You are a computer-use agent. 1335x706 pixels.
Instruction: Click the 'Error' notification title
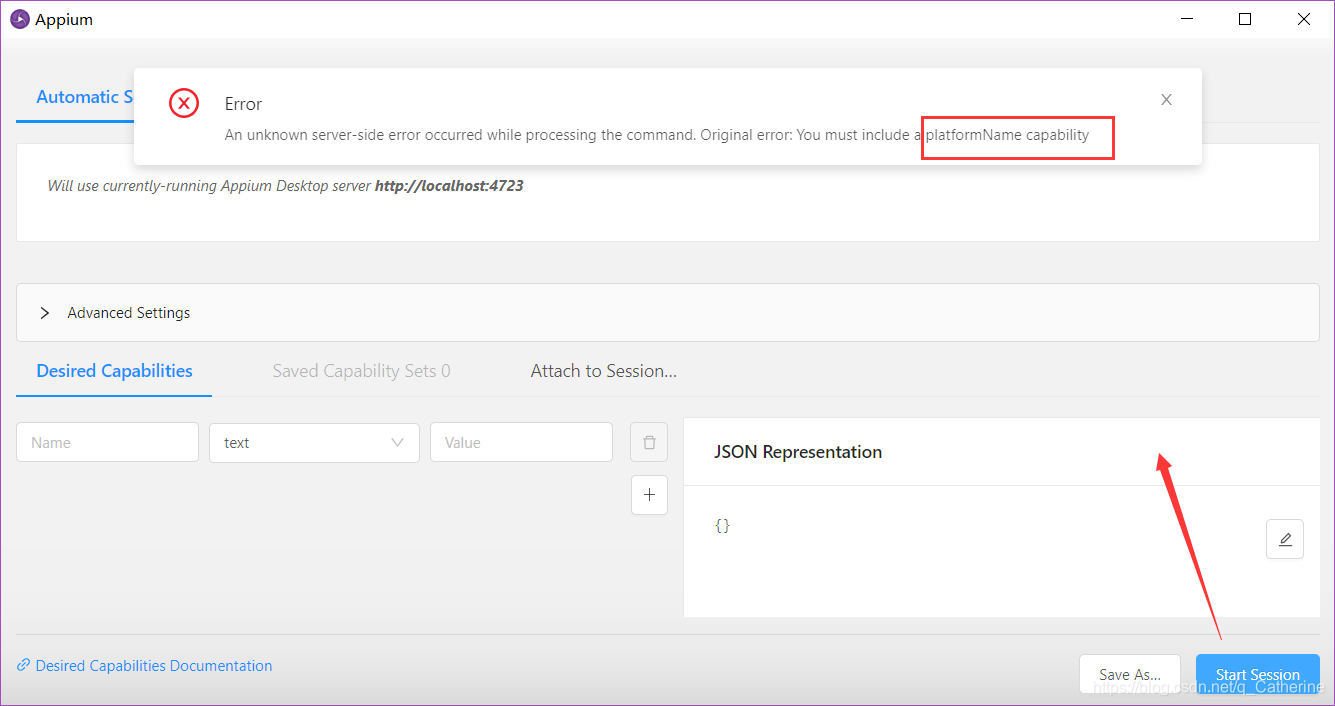[x=243, y=104]
